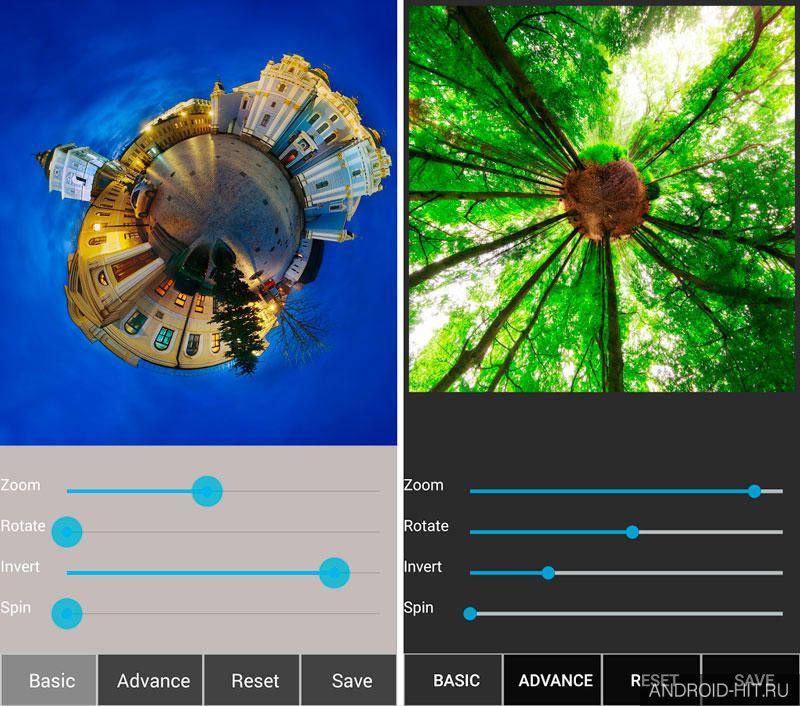800x706 pixels.
Task: Open the ADVANCE tab in right screen
Action: pos(553,680)
